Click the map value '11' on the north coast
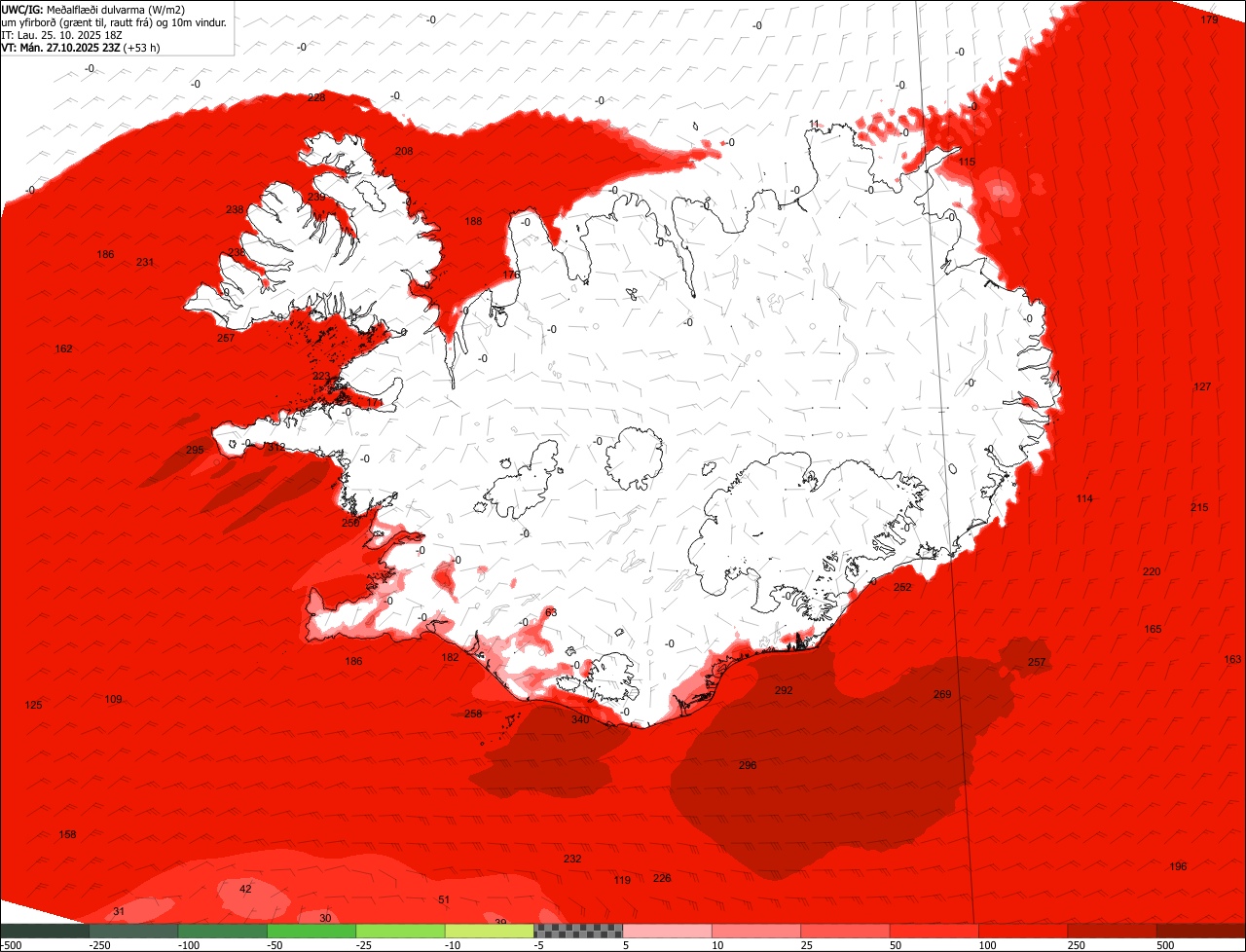Screen dimensions: 1246x952 [x=814, y=124]
